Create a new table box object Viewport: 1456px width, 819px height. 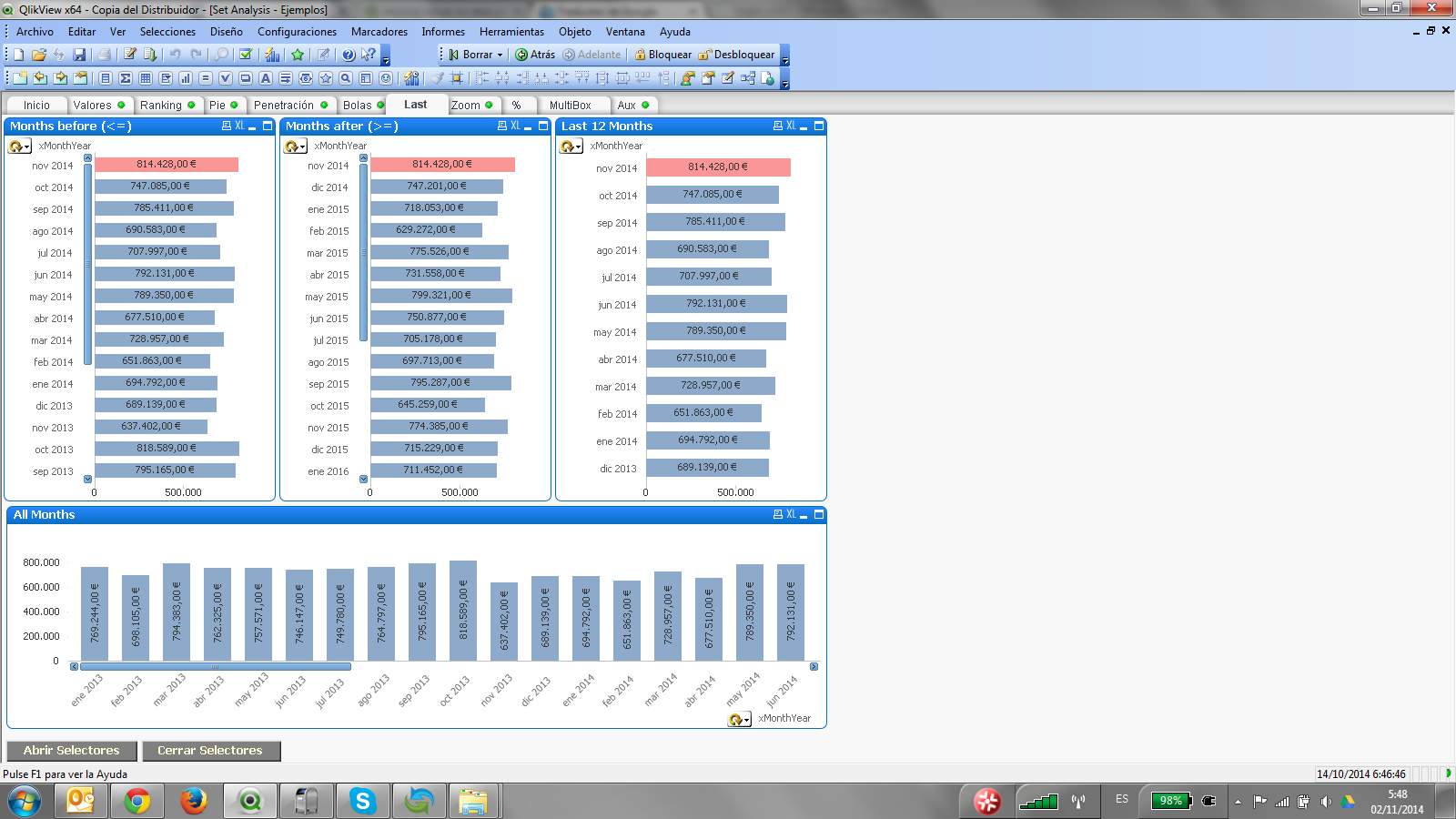click(x=146, y=78)
